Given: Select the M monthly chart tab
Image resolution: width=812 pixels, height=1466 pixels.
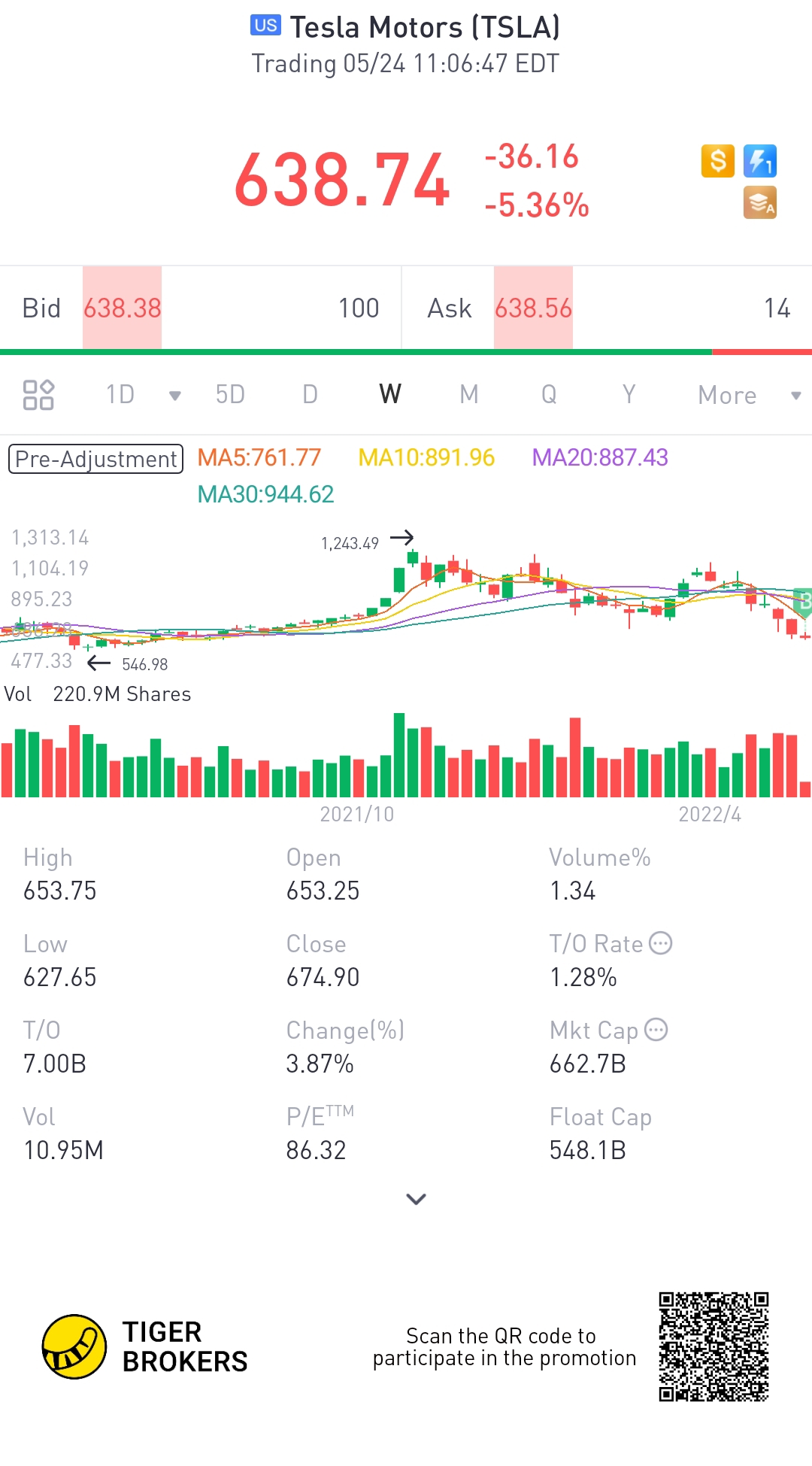Looking at the screenshot, I should (469, 395).
